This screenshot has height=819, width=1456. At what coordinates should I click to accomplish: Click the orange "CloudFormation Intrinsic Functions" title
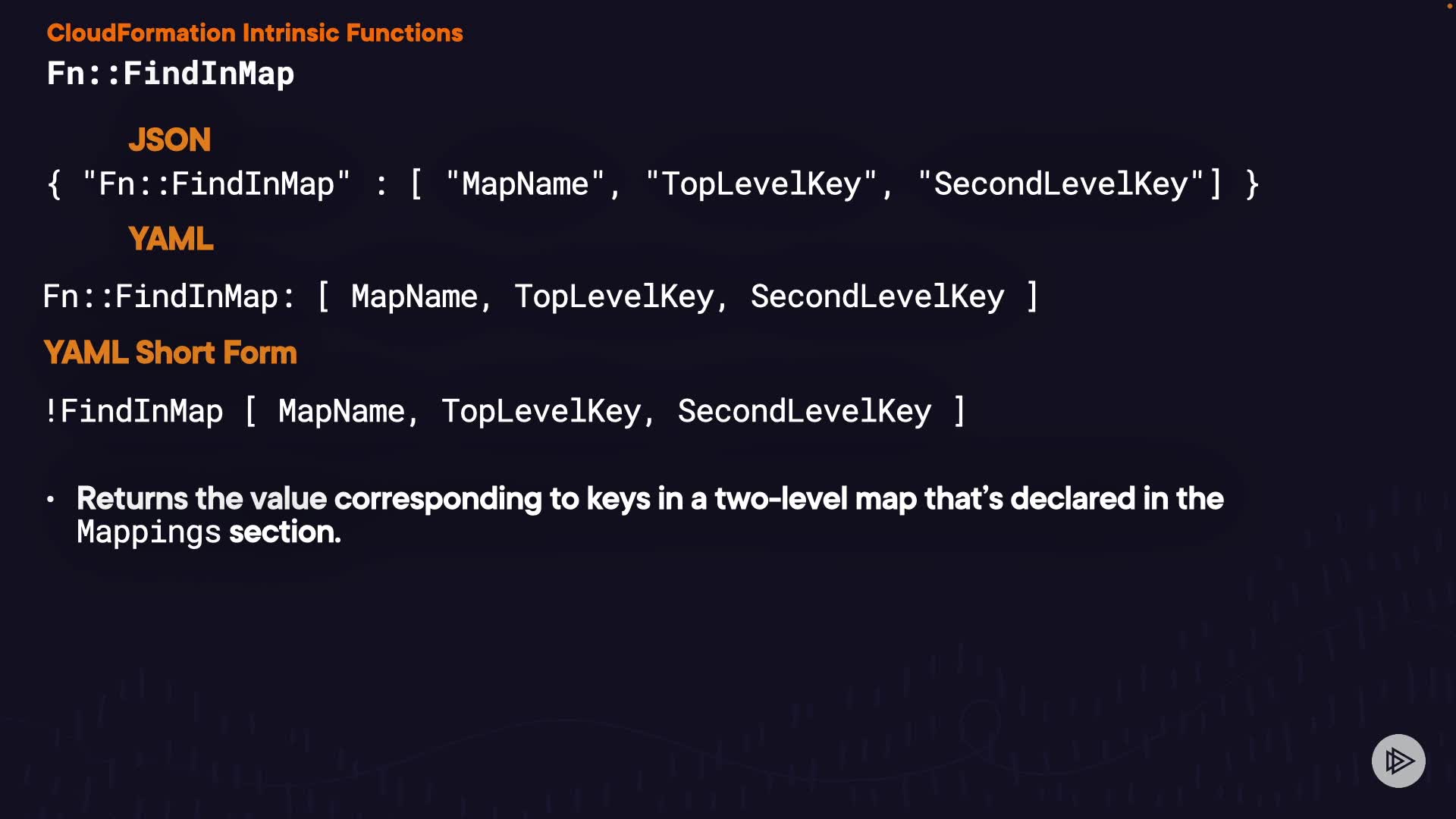[x=255, y=33]
